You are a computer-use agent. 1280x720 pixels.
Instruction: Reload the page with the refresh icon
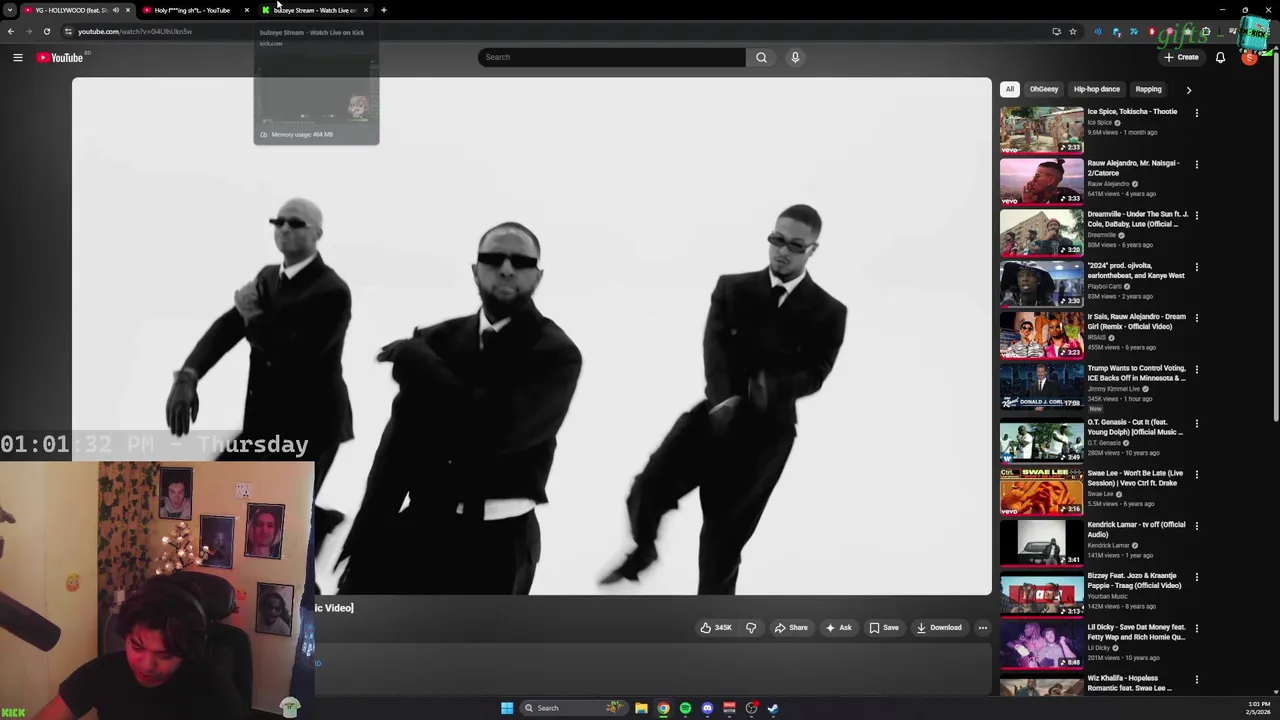[46, 31]
